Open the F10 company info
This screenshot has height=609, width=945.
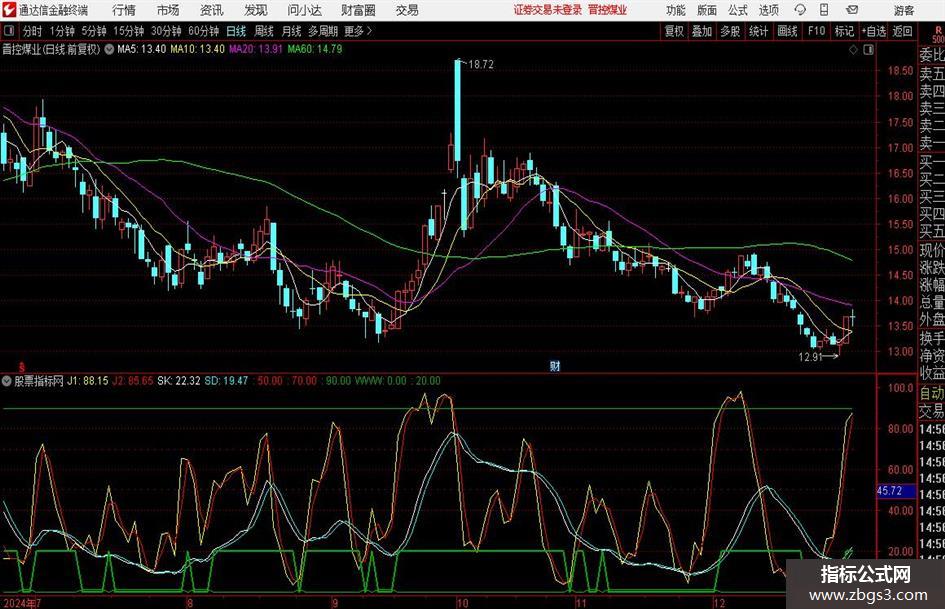(817, 31)
